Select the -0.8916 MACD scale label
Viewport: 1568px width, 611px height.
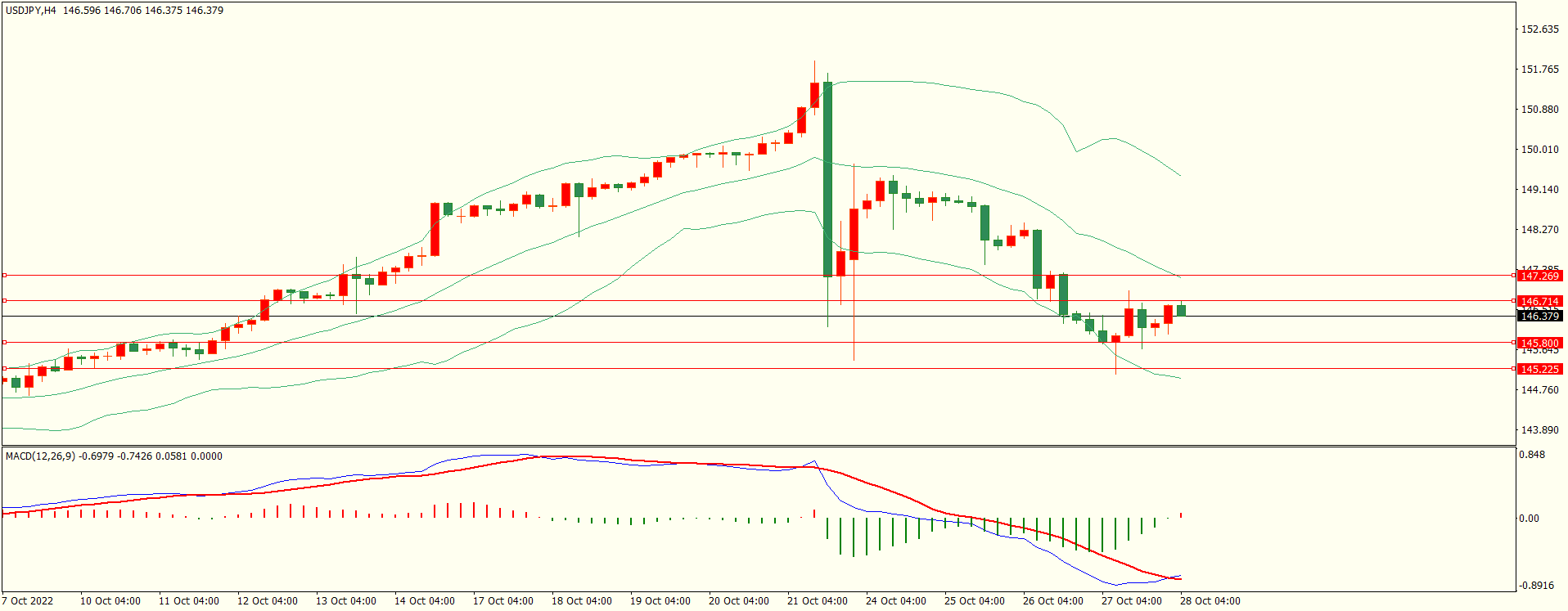[1534, 586]
